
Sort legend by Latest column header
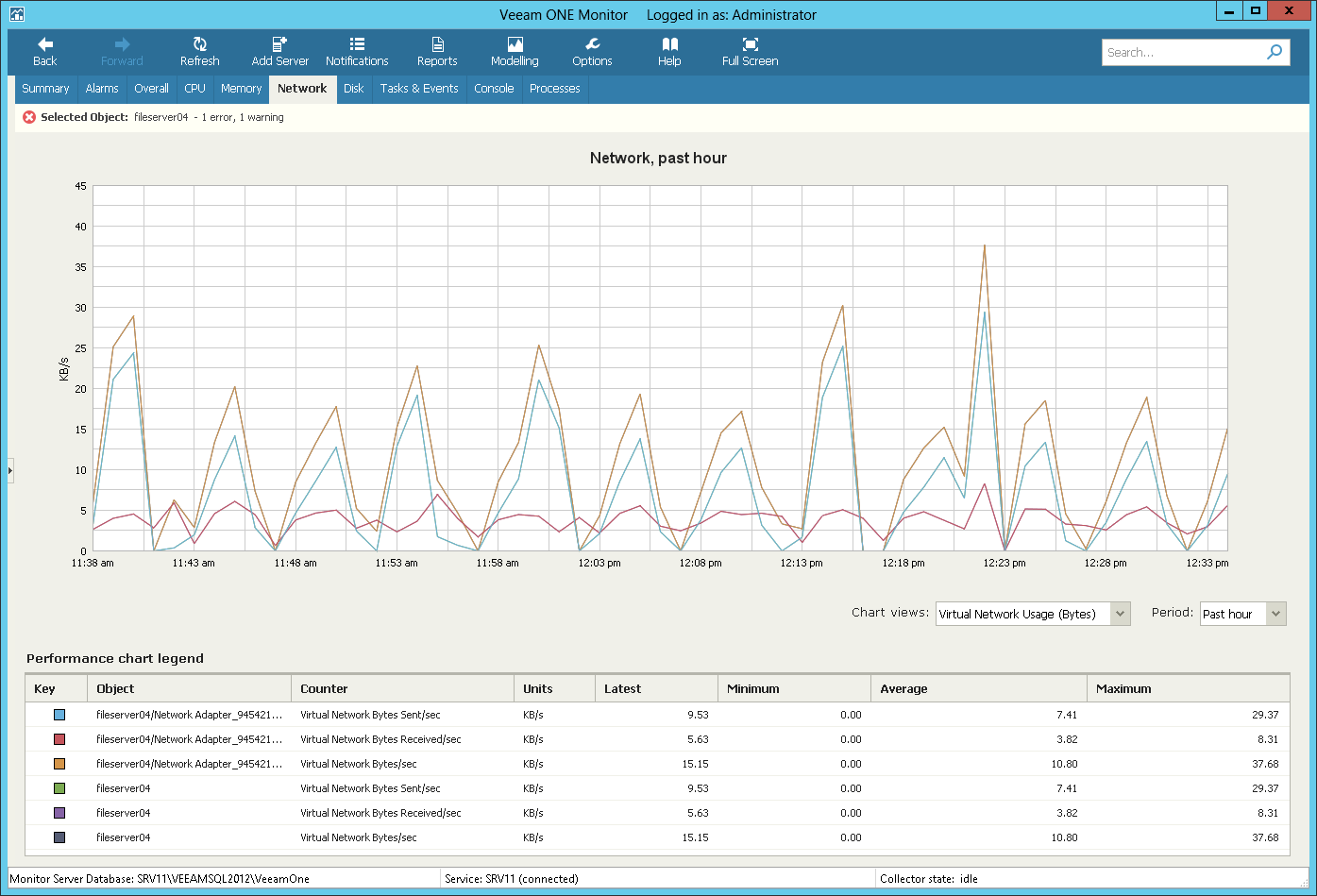656,688
